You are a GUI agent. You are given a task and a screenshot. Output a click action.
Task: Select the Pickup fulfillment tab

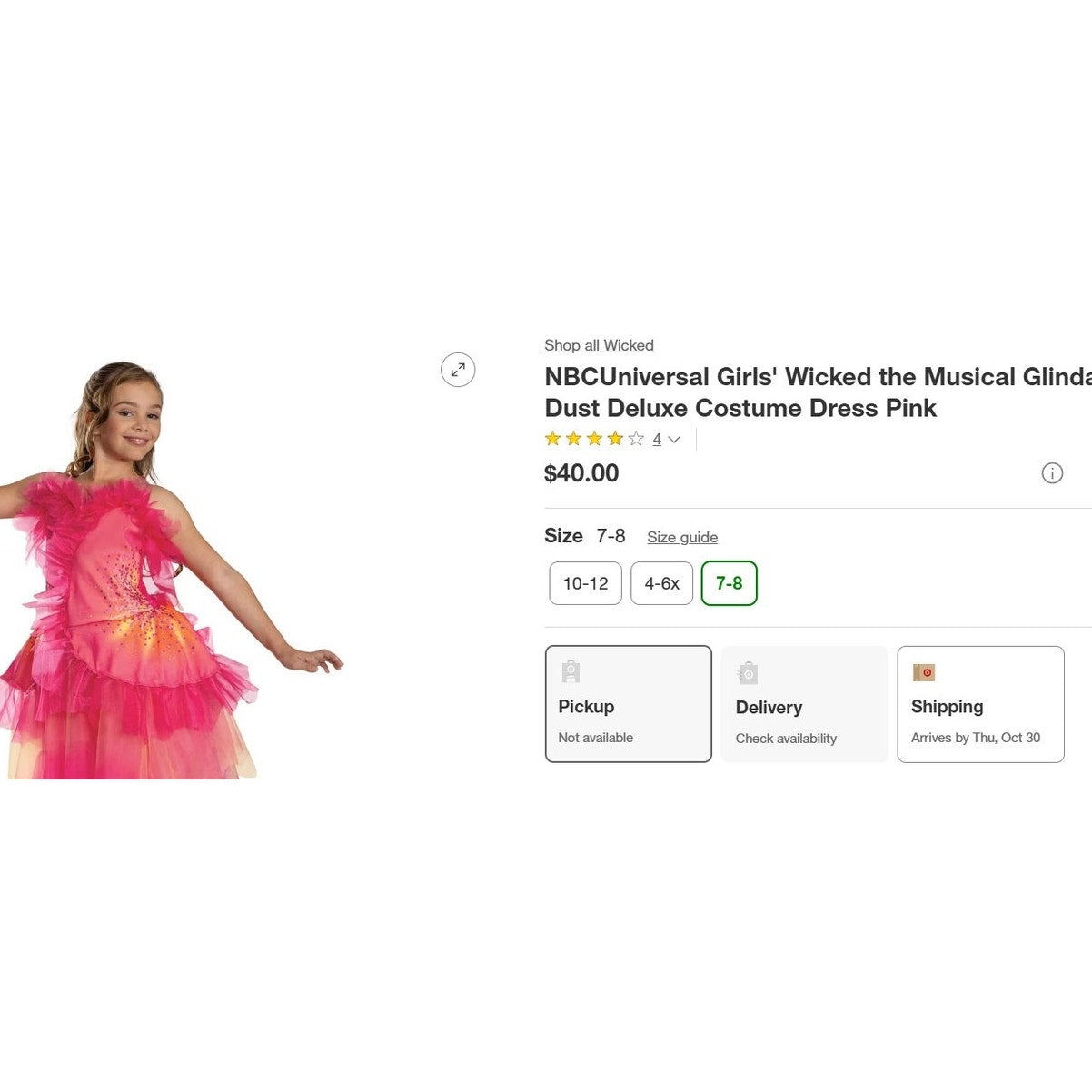(x=628, y=704)
